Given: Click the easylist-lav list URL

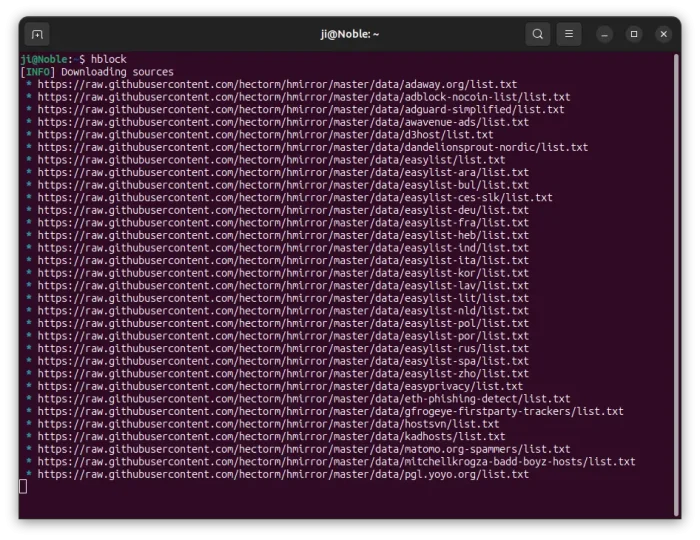Looking at the screenshot, I should pyautogui.click(x=283, y=286).
